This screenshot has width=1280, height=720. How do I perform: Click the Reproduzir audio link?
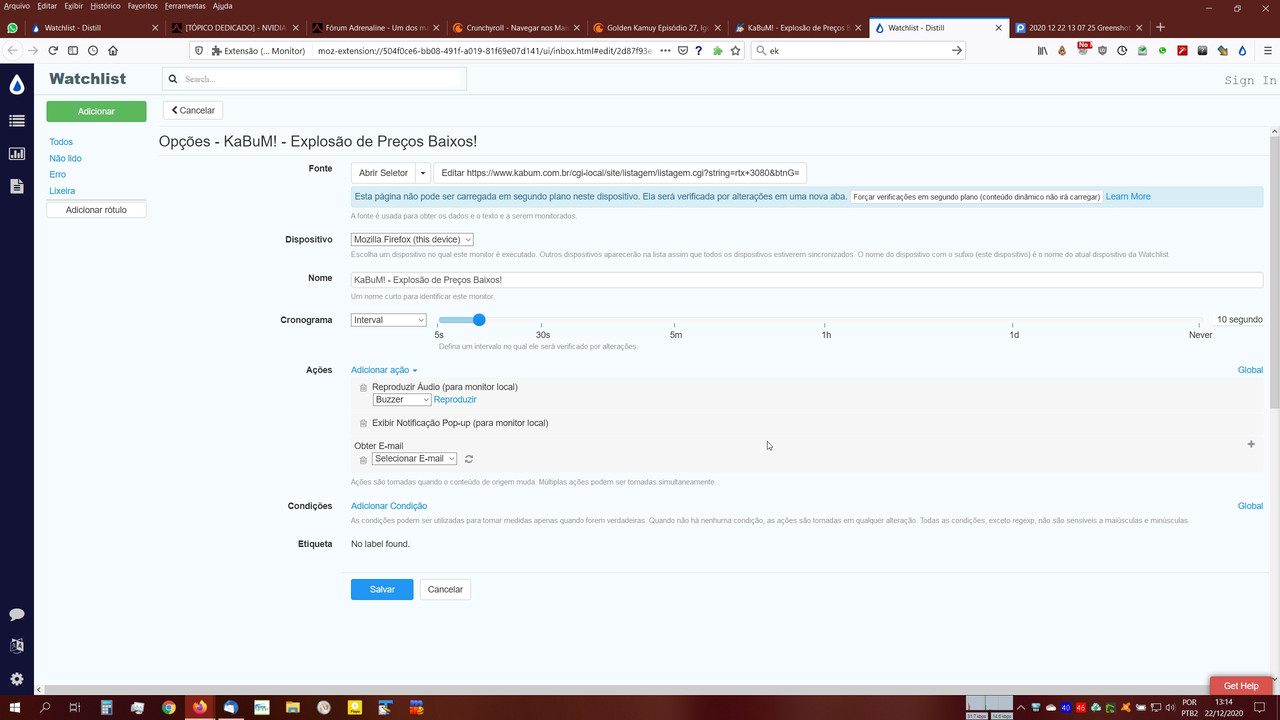tap(455, 400)
